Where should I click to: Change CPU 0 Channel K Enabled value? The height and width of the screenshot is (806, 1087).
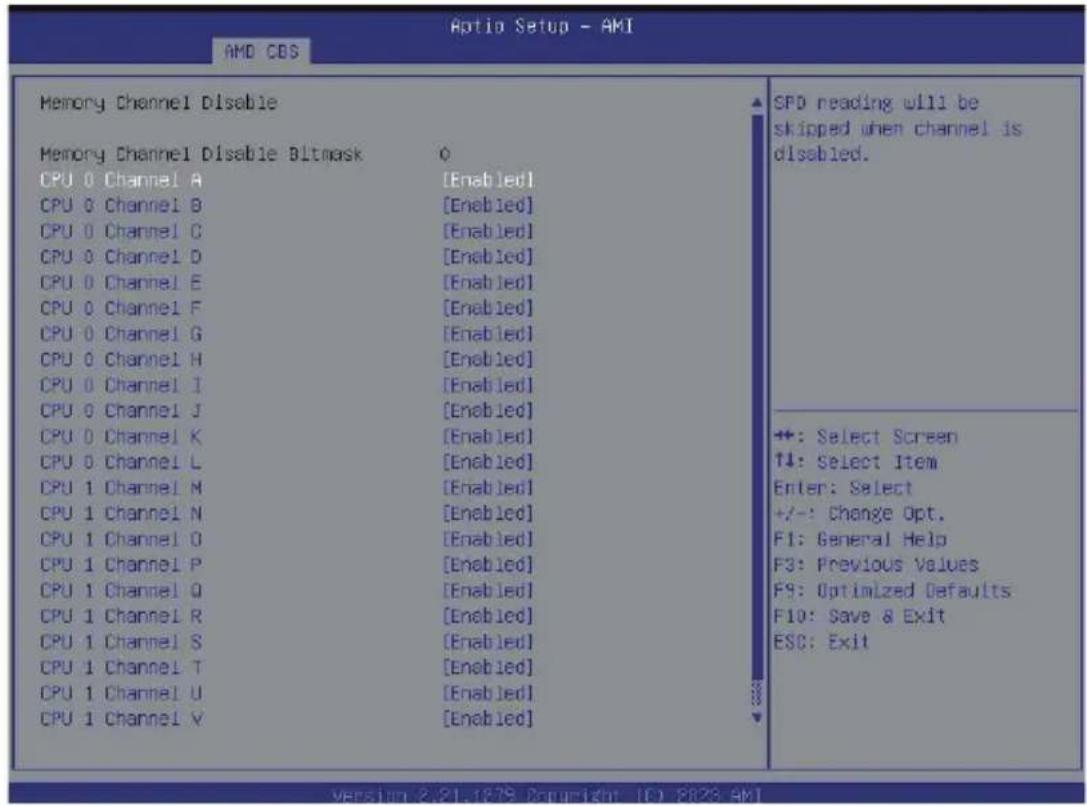coord(488,437)
